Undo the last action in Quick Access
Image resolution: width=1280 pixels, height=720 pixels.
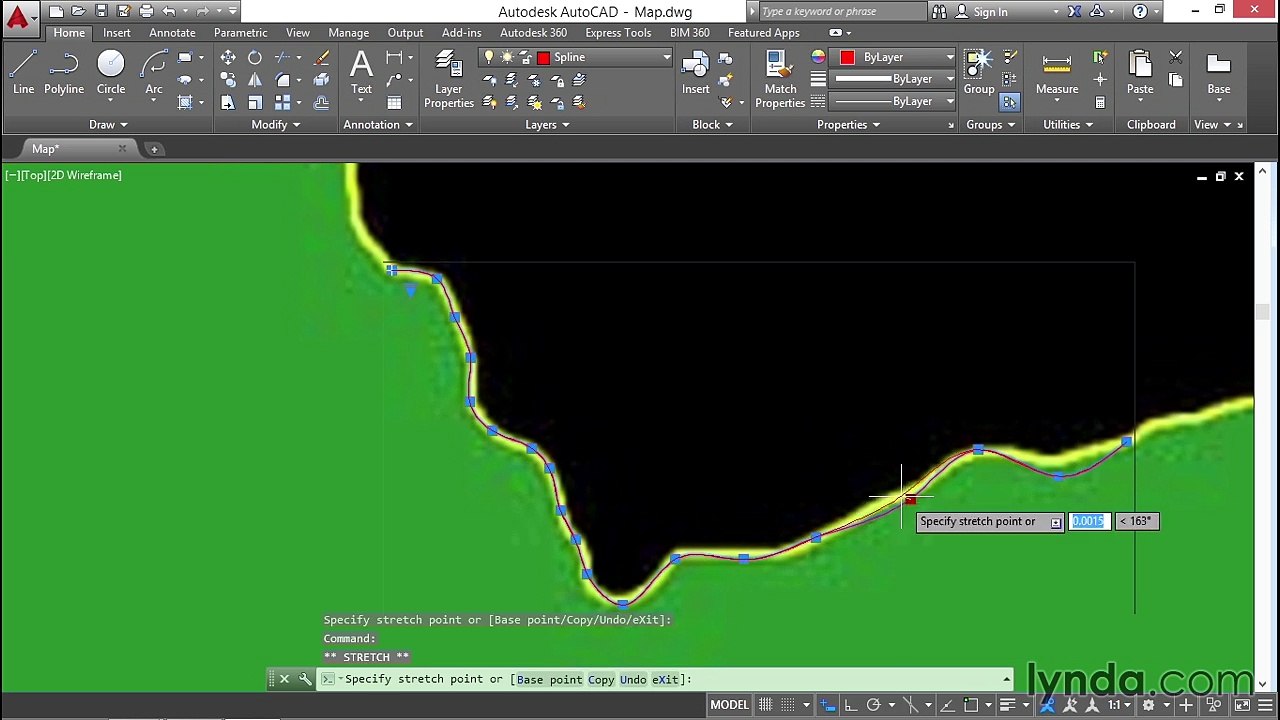[x=169, y=11]
